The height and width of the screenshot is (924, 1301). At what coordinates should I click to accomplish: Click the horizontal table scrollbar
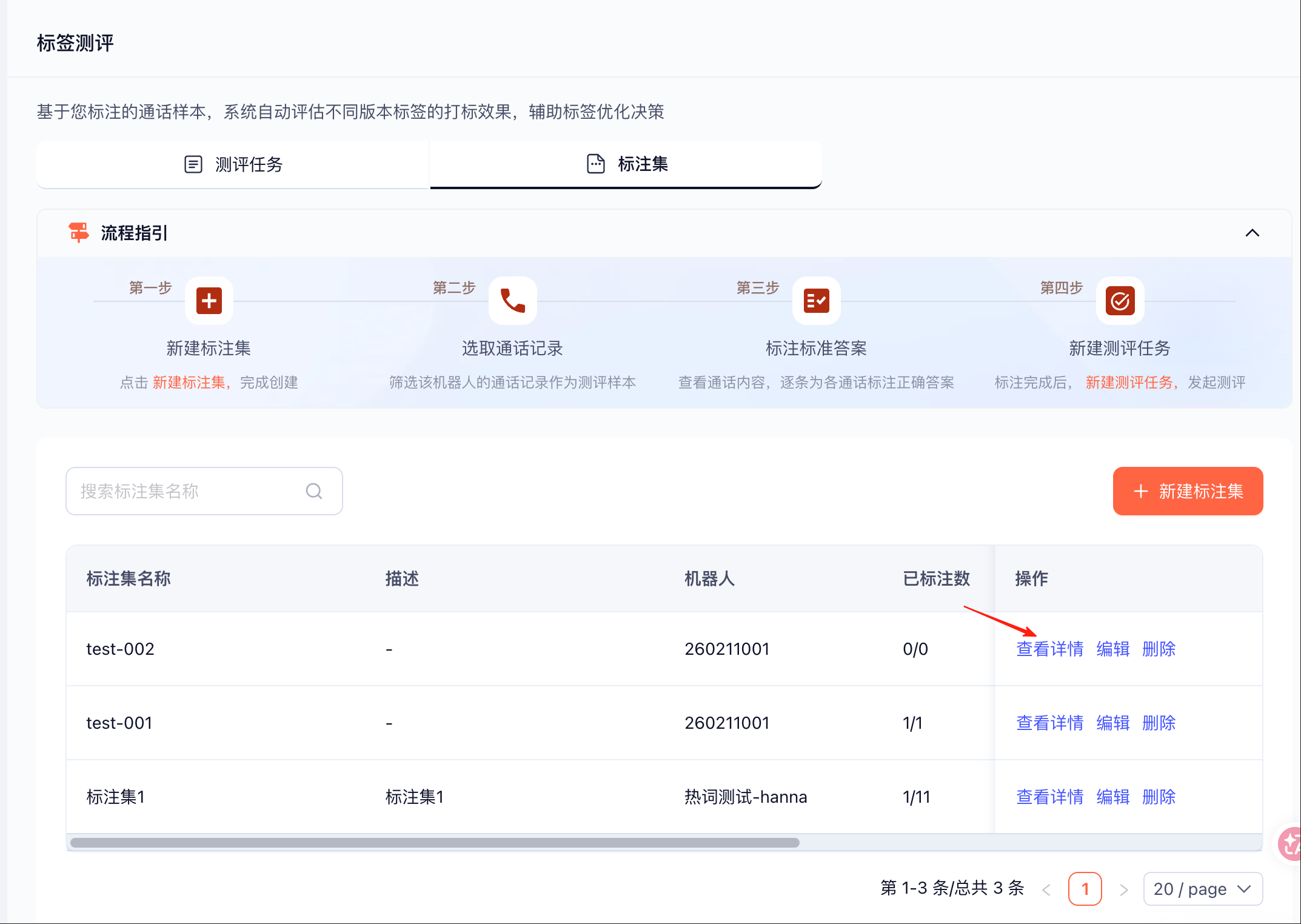[435, 843]
